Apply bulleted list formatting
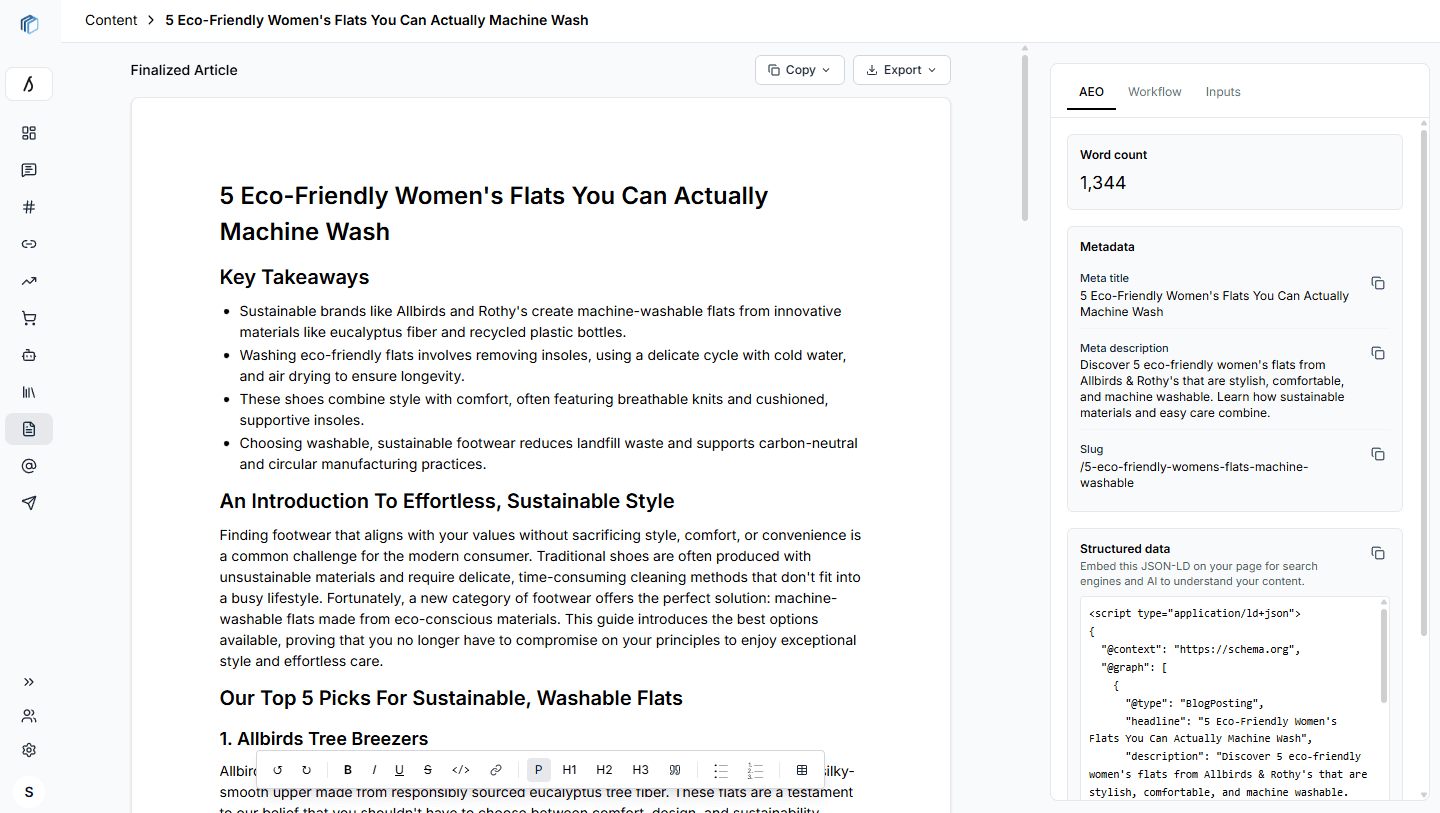Screen dimensions: 1440x813 (721, 770)
